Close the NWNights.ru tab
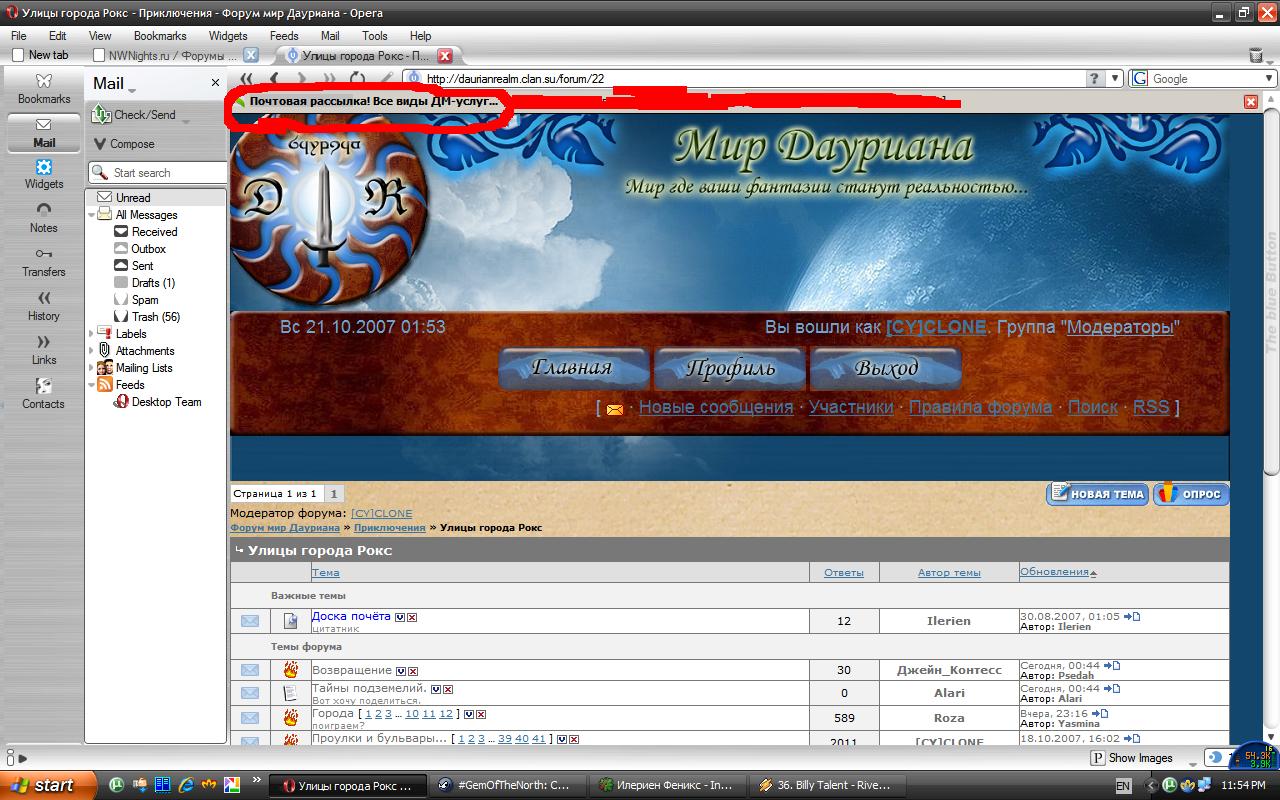 [x=251, y=55]
